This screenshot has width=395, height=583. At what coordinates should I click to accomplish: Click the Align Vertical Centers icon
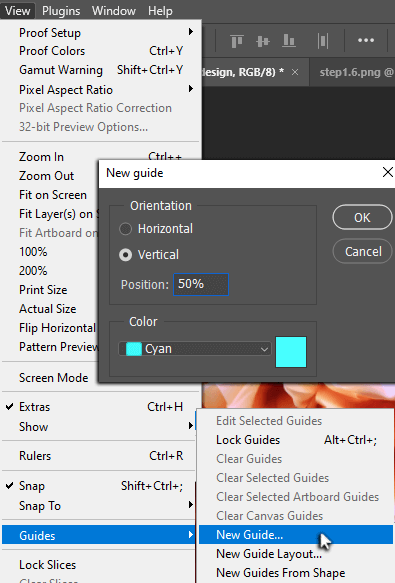(263, 41)
